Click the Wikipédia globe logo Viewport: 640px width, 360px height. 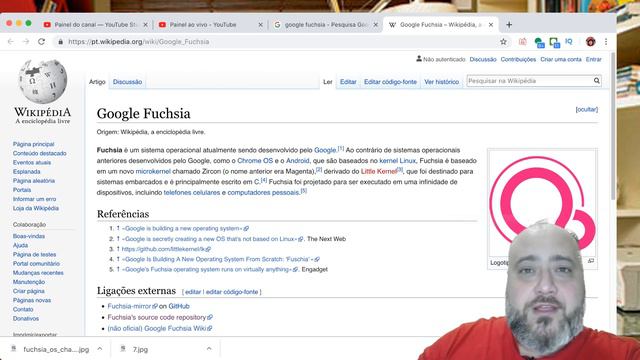point(43,82)
